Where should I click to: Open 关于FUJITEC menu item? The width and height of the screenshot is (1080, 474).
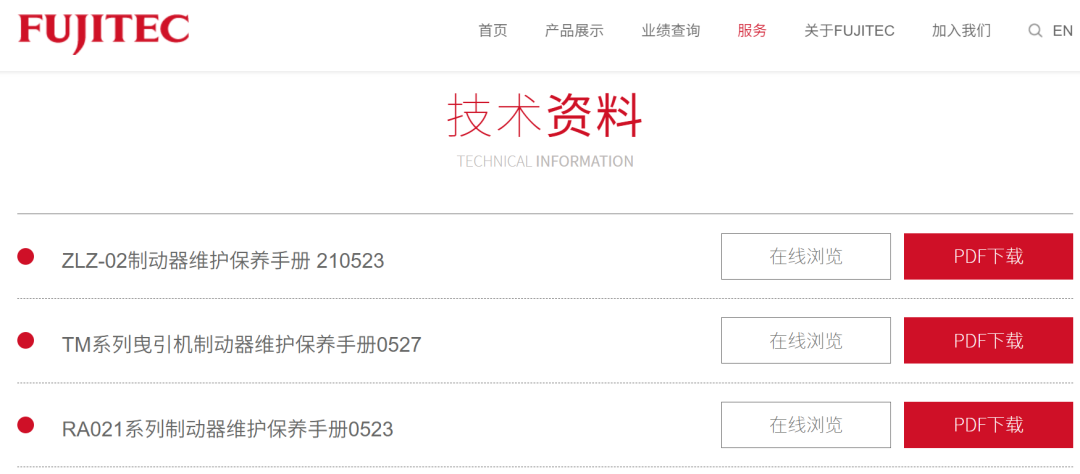click(849, 30)
